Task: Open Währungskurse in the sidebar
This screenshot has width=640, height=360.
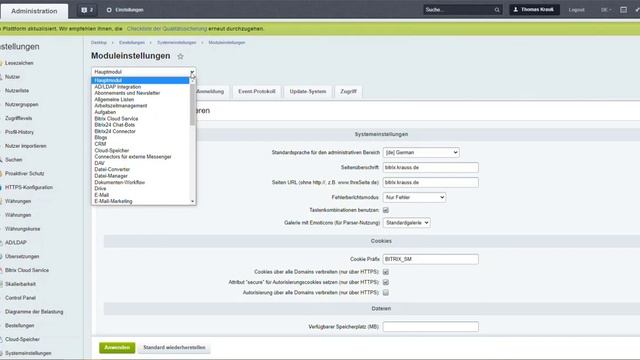Action: pyautogui.click(x=22, y=229)
